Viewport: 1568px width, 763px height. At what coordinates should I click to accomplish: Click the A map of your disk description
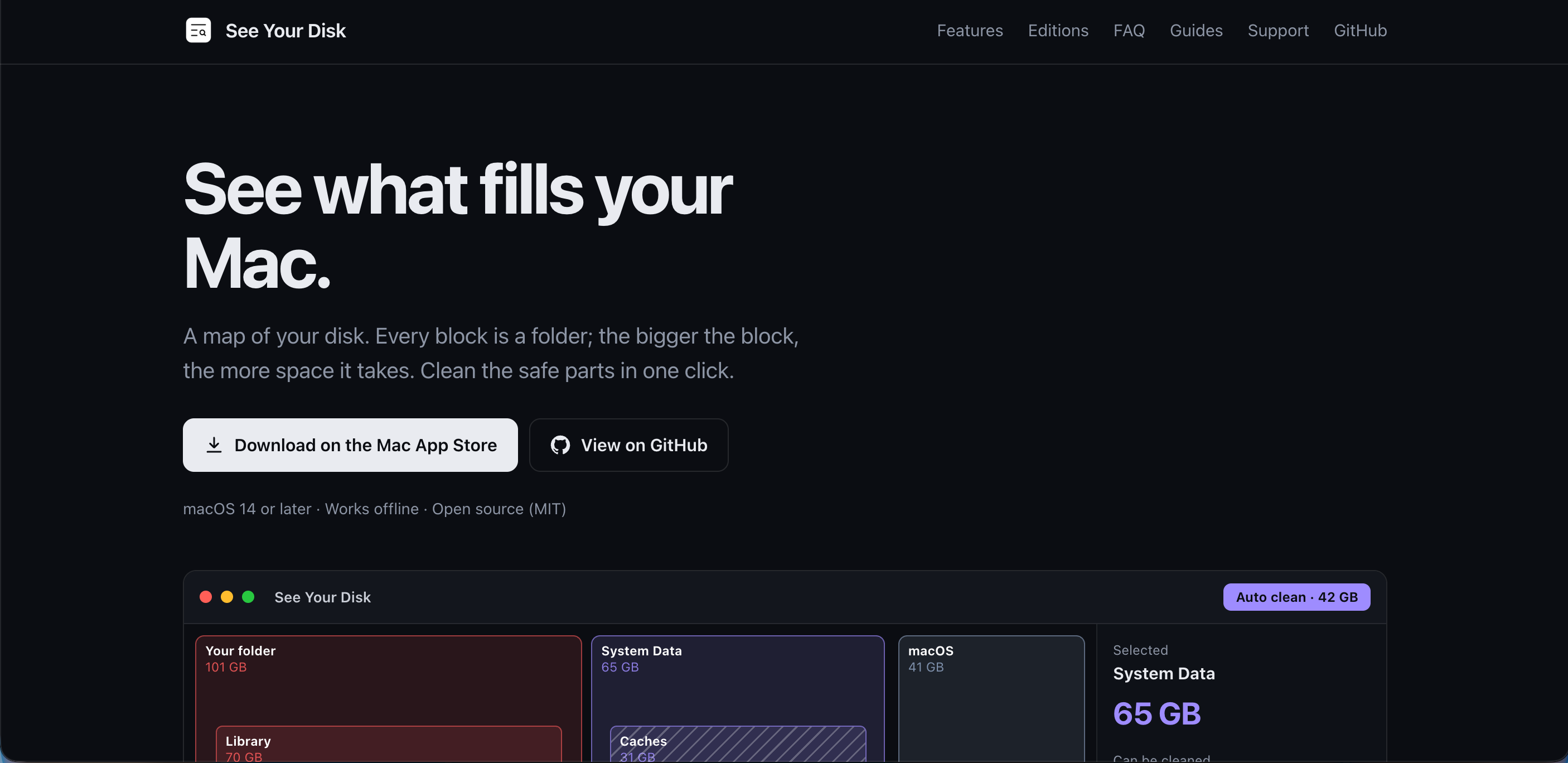coord(491,353)
